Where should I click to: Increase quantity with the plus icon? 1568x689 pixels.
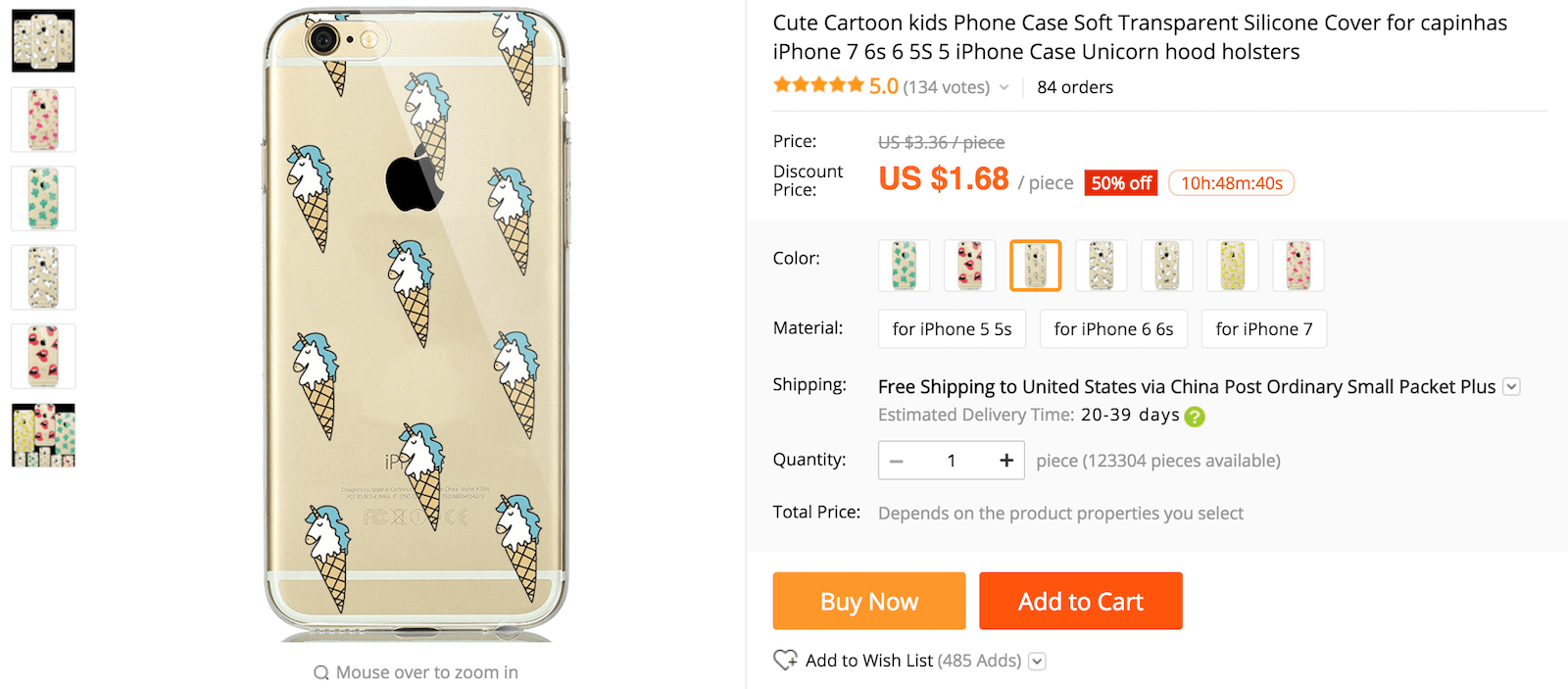click(1005, 461)
